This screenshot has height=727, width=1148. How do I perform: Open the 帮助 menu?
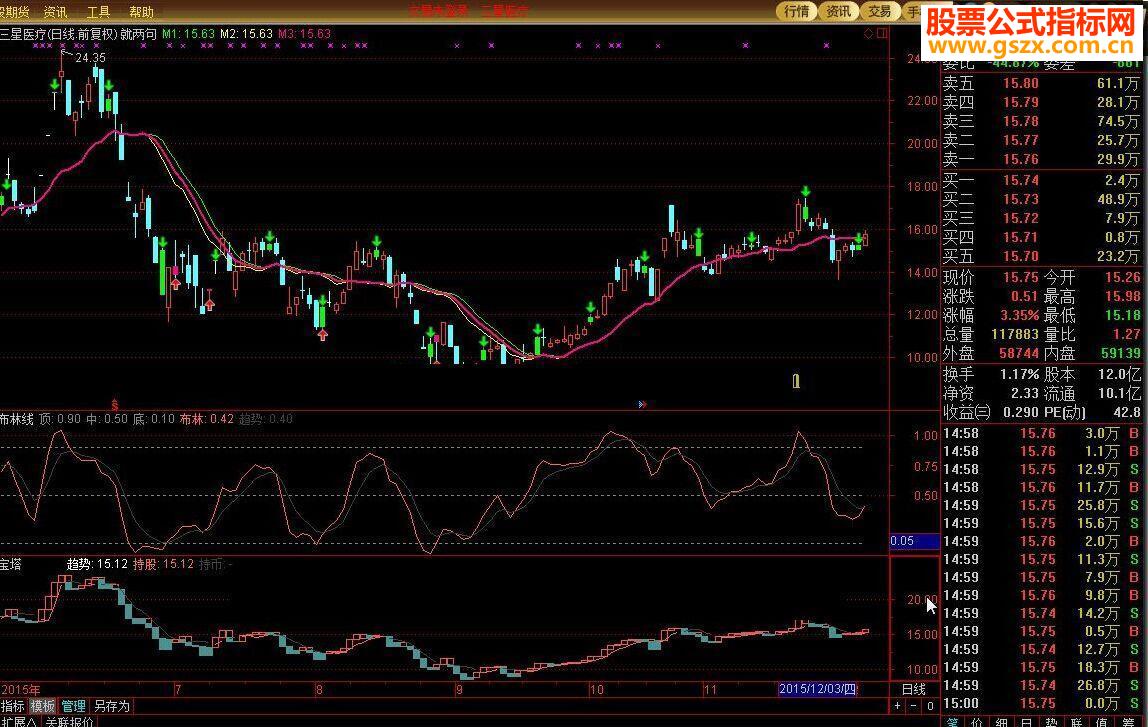pos(142,12)
